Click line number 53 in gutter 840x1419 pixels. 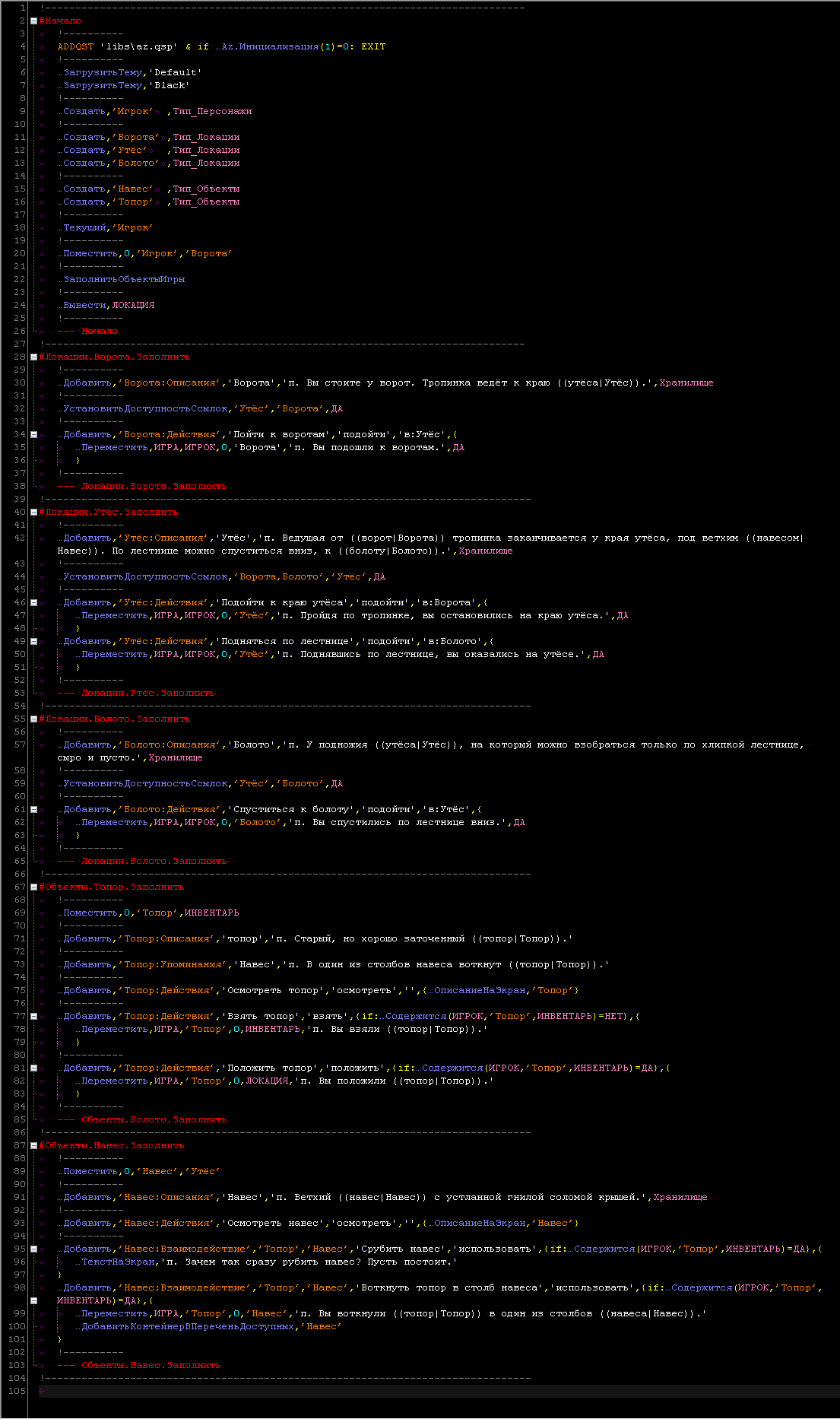point(20,693)
